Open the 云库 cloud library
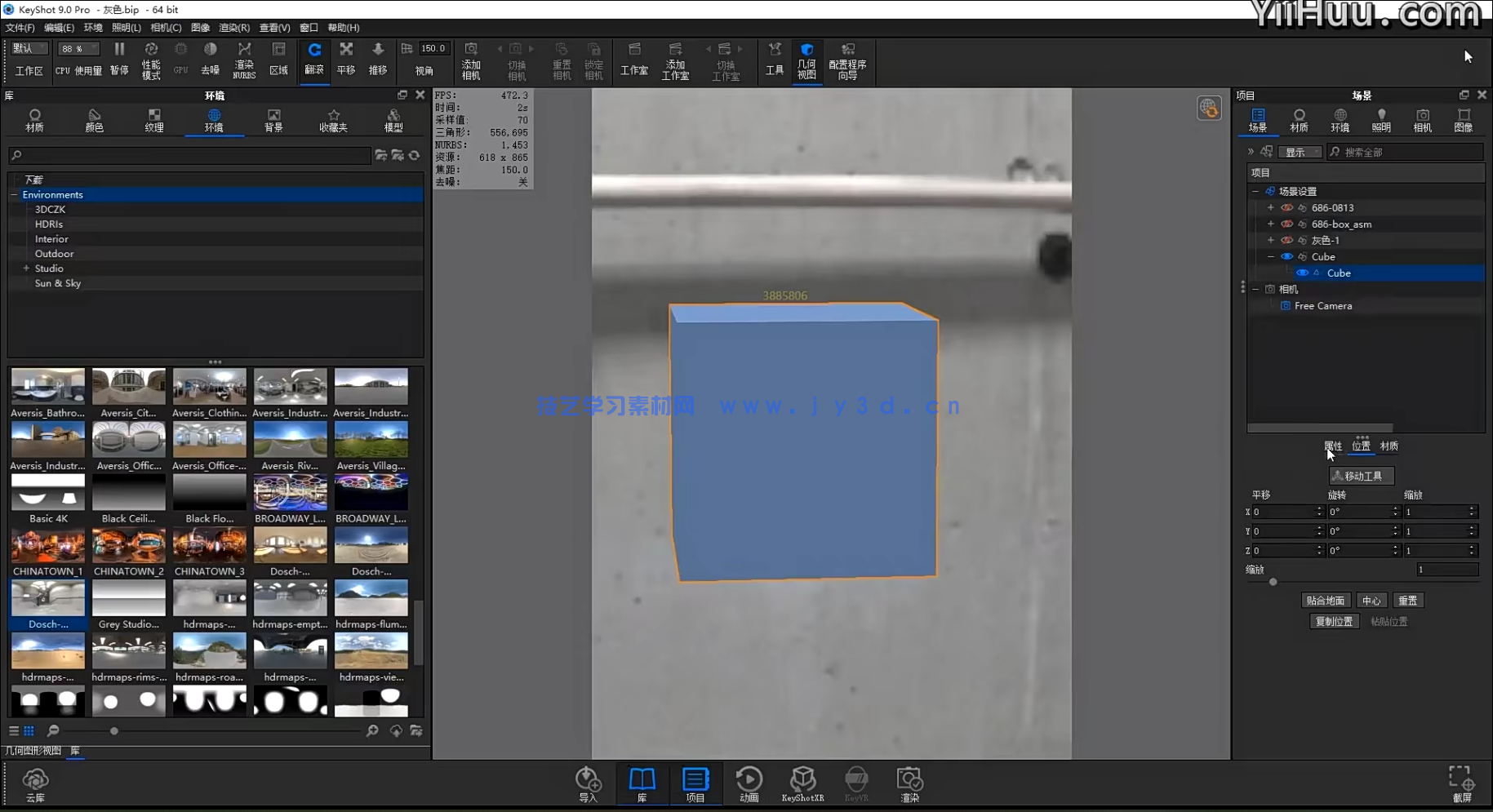Viewport: 1493px width, 812px height. [35, 783]
